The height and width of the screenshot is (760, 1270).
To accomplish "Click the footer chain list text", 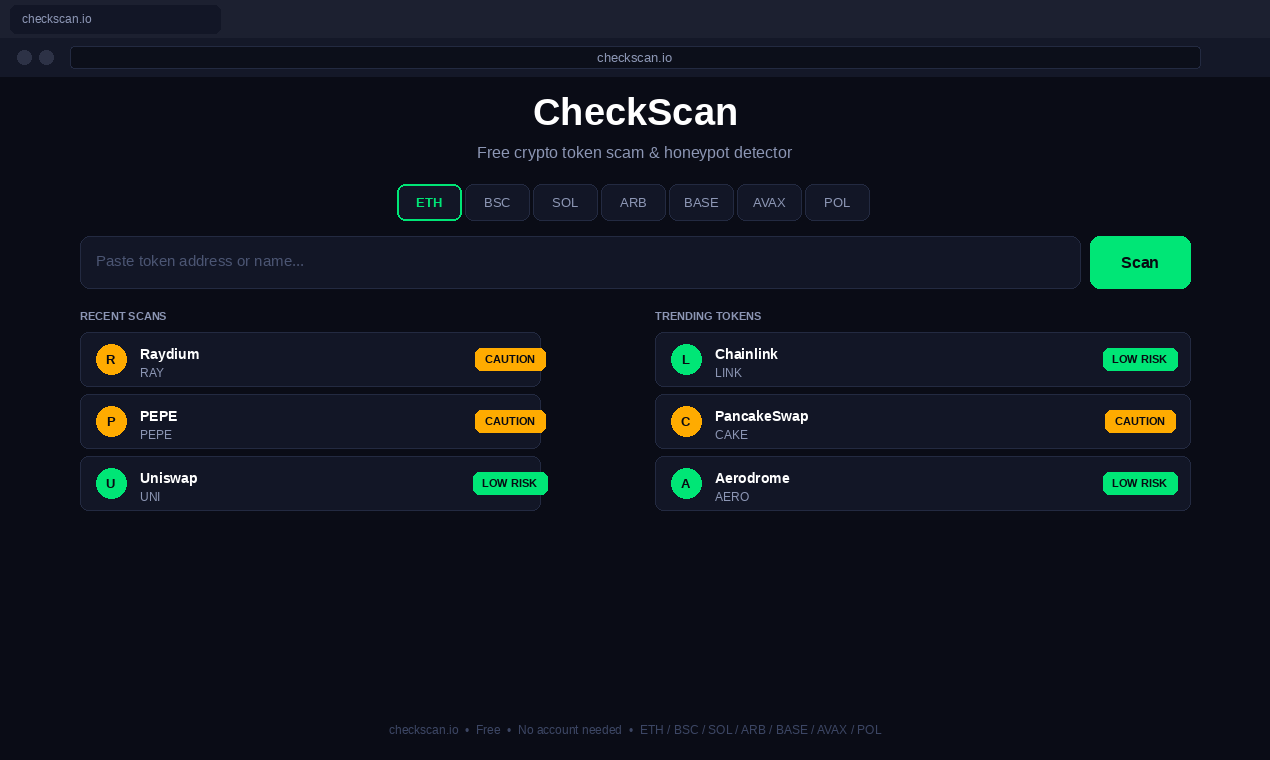I will click(x=761, y=730).
